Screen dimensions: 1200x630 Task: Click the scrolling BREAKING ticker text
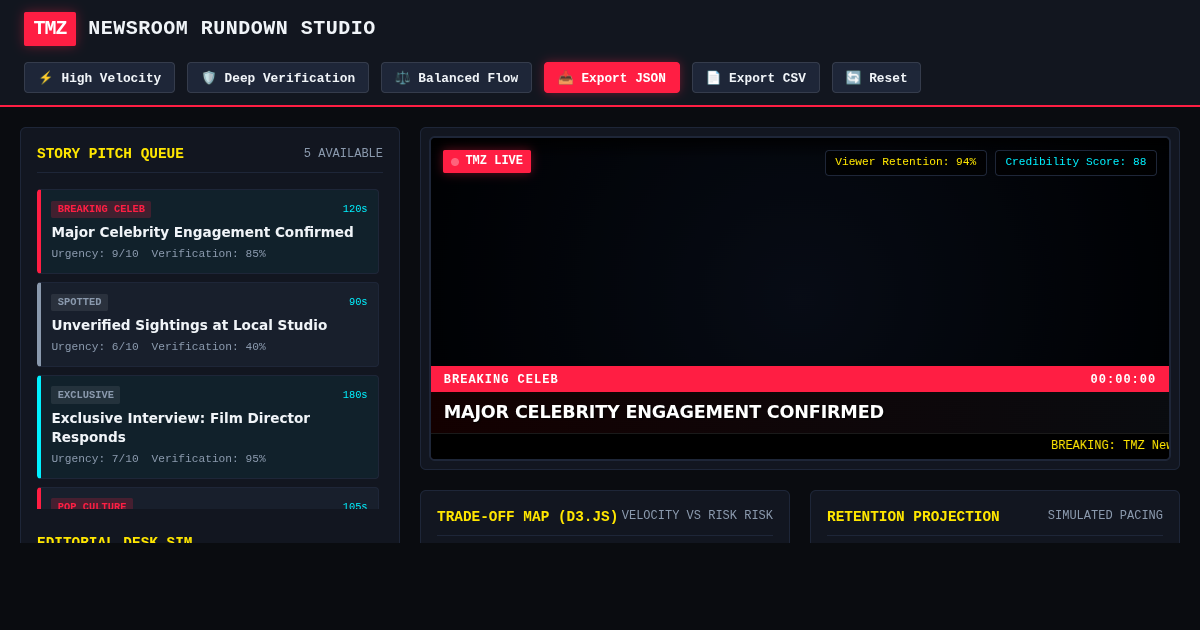pos(1110,446)
